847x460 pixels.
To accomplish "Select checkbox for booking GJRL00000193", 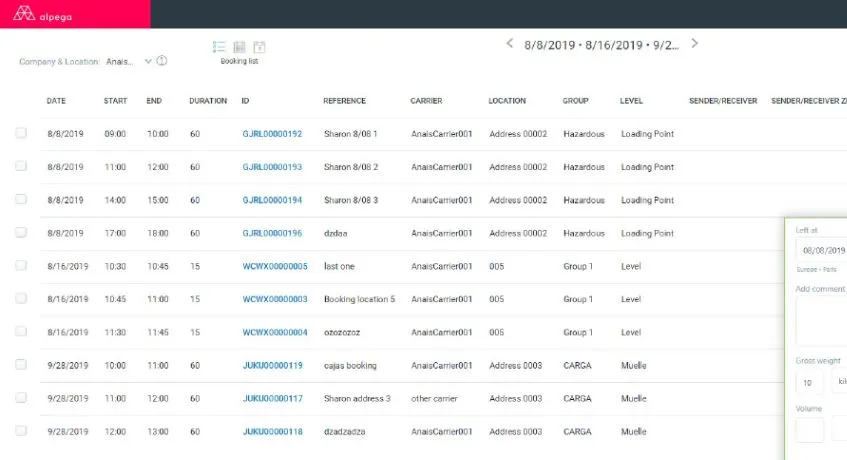I will click(x=21, y=166).
